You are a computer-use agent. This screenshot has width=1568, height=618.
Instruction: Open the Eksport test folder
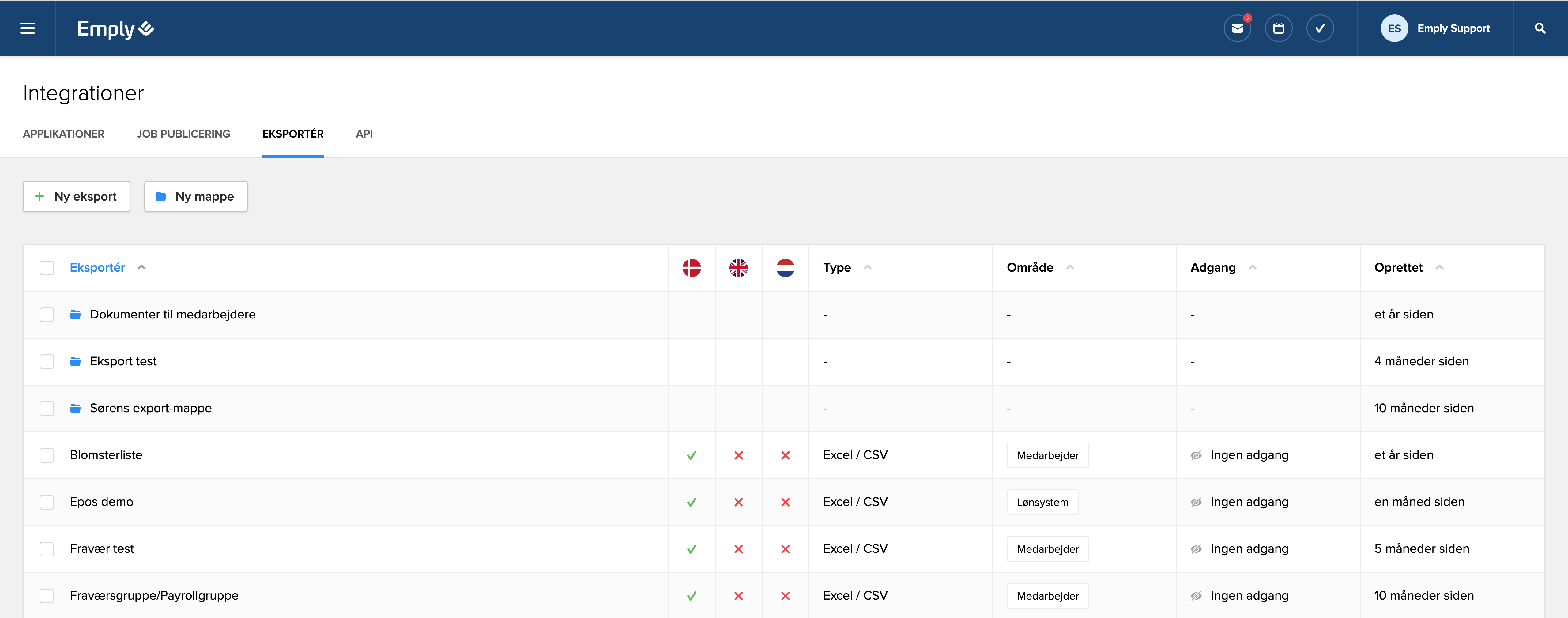(123, 362)
